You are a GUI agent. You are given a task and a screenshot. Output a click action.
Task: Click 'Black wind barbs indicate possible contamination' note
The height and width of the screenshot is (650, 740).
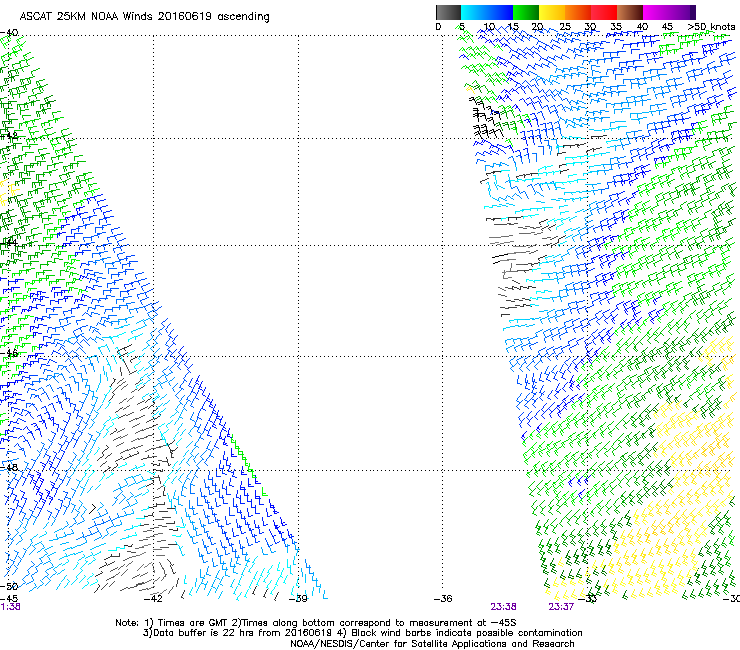point(467,633)
